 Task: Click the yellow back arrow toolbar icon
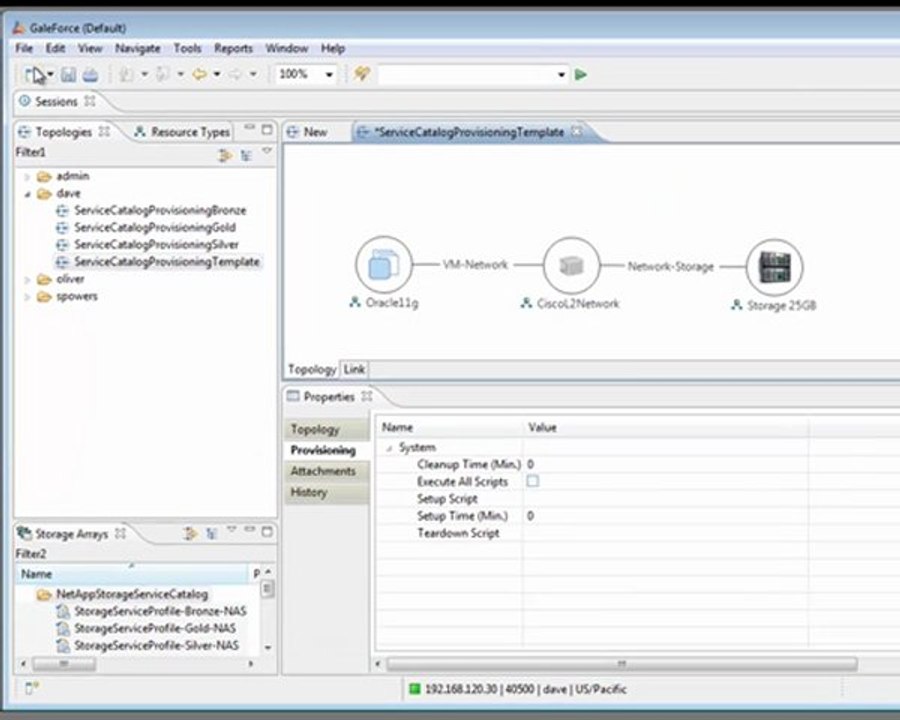pyautogui.click(x=199, y=75)
